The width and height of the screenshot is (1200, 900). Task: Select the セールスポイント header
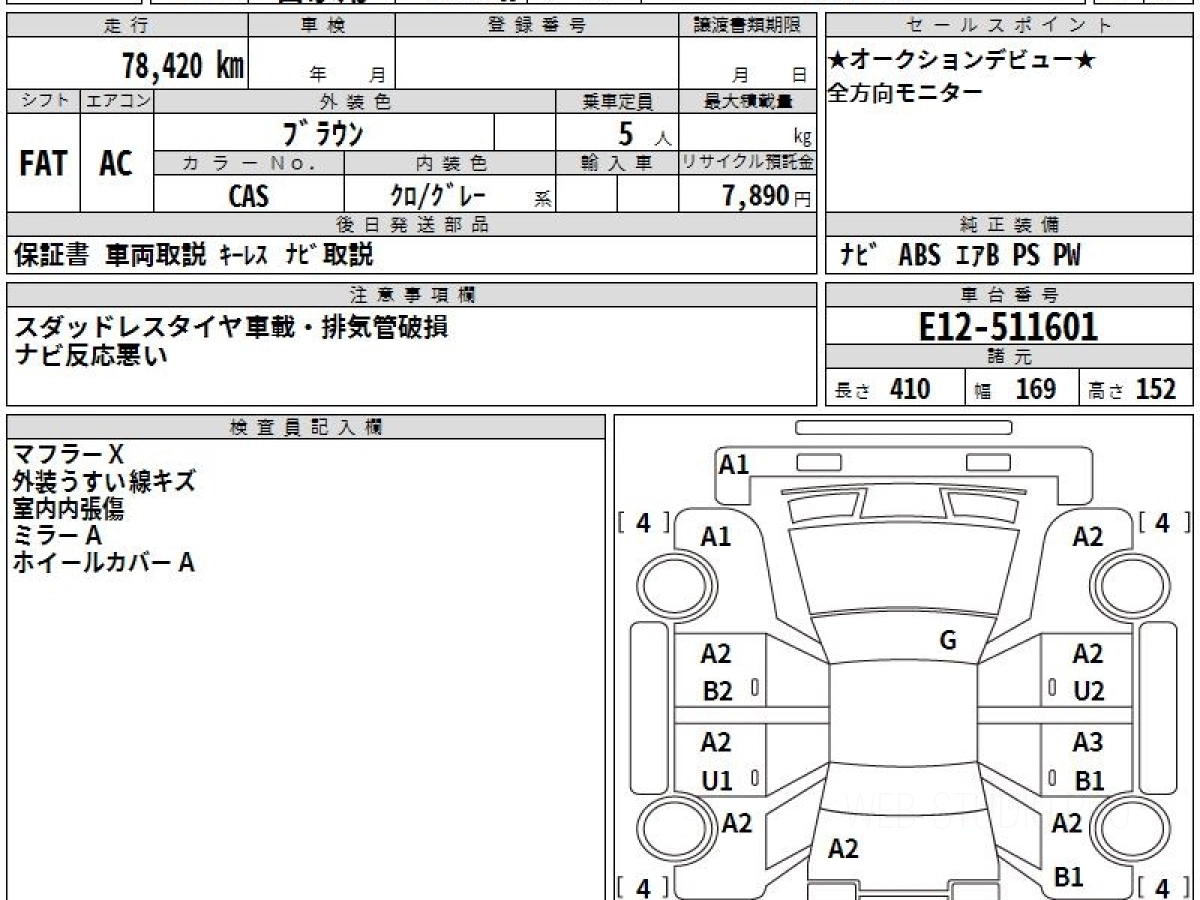tap(1009, 26)
